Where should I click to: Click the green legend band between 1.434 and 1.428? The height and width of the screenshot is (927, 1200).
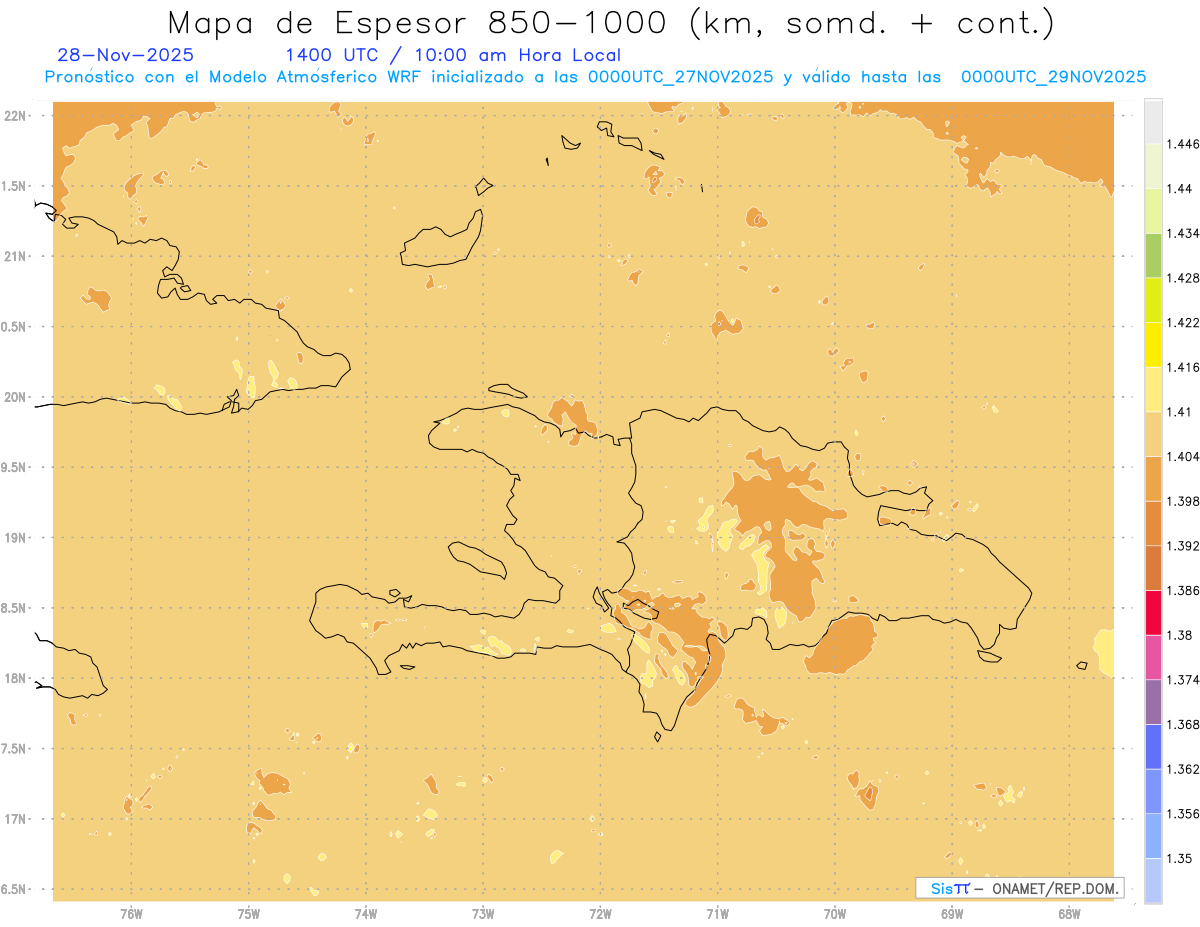[1153, 255]
